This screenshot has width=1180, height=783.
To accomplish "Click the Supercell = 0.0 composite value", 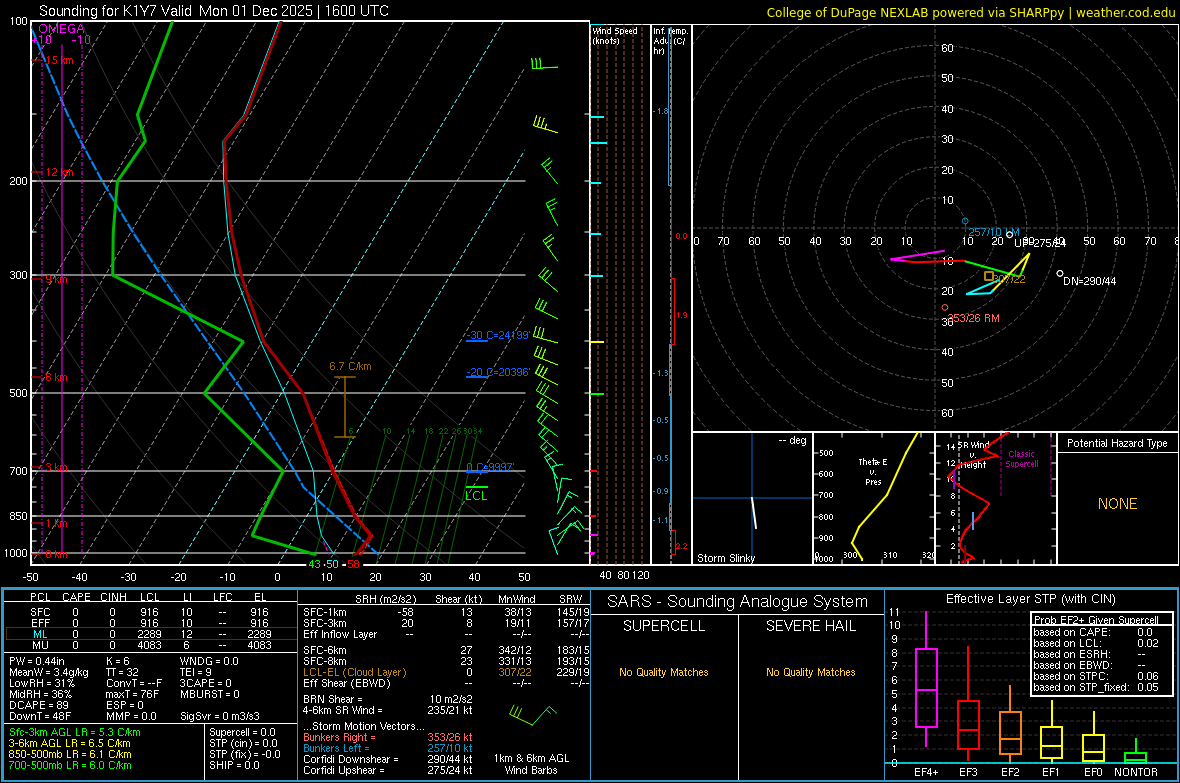I will pos(242,732).
